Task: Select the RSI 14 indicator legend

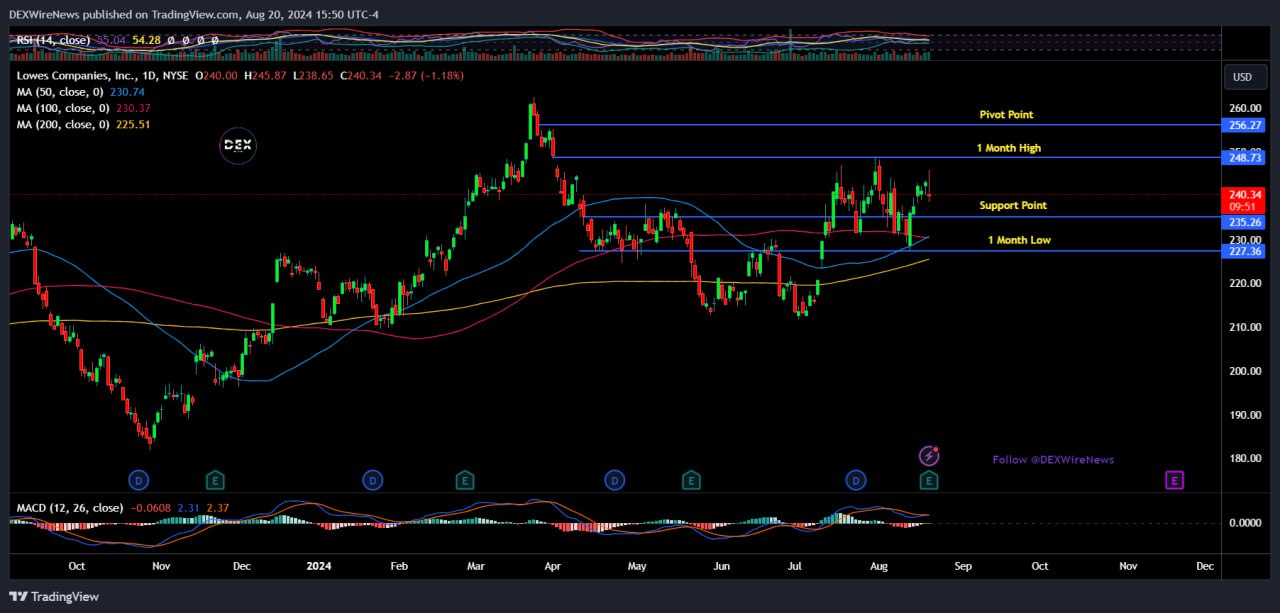Action: 52,40
